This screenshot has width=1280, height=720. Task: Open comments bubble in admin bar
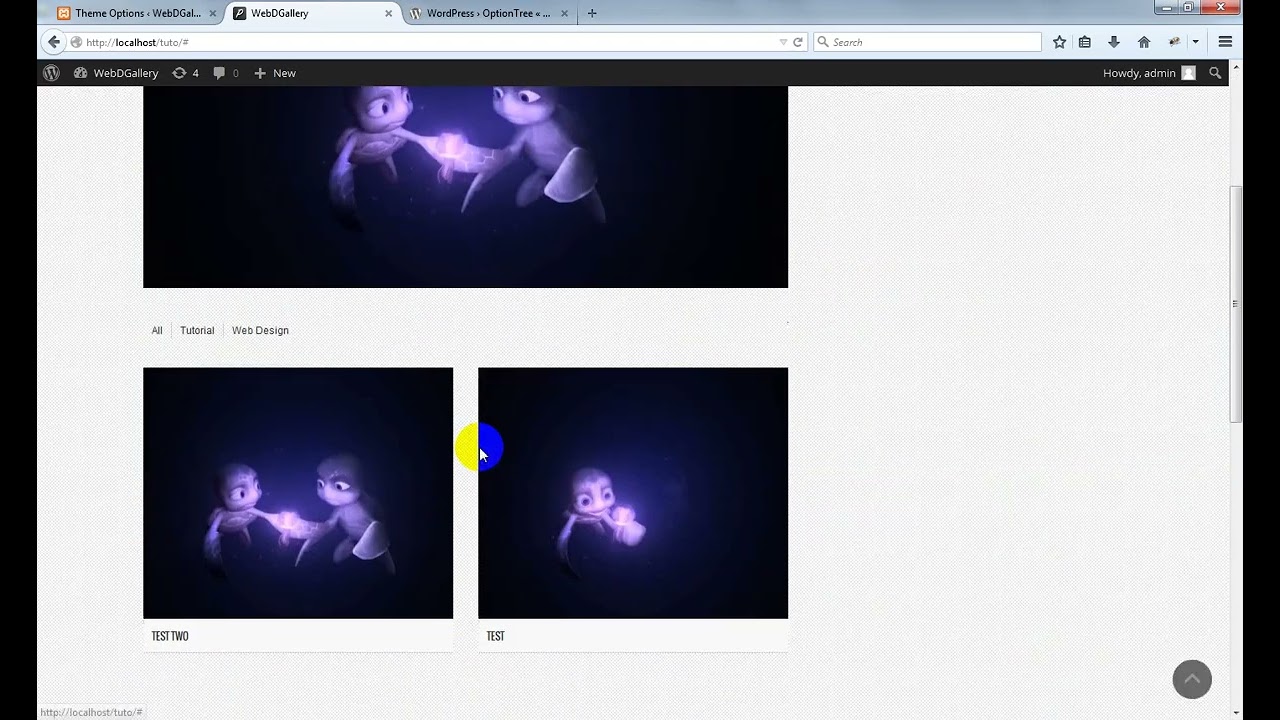226,73
